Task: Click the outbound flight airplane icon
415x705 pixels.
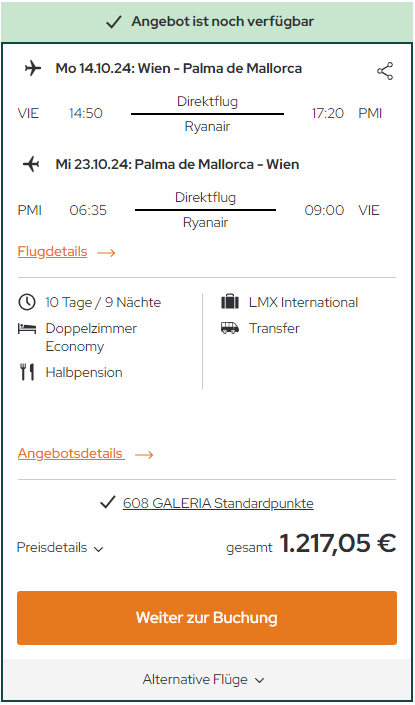Action: (33, 69)
